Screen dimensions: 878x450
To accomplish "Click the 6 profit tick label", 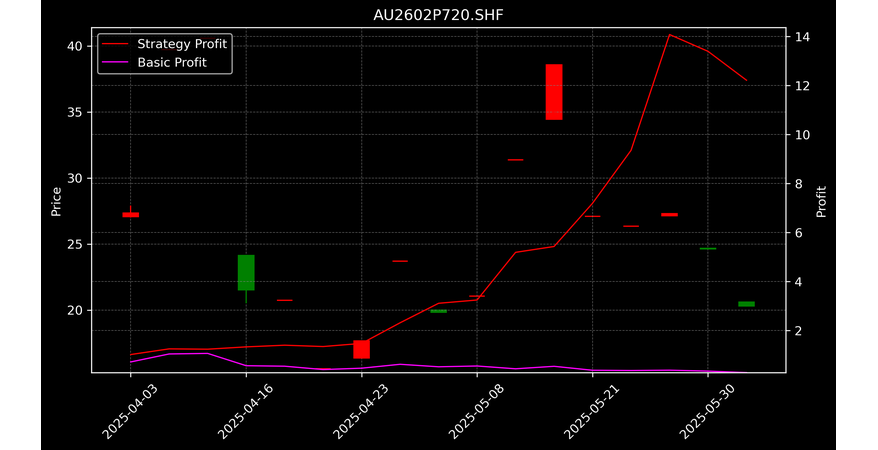I will 798,233.
